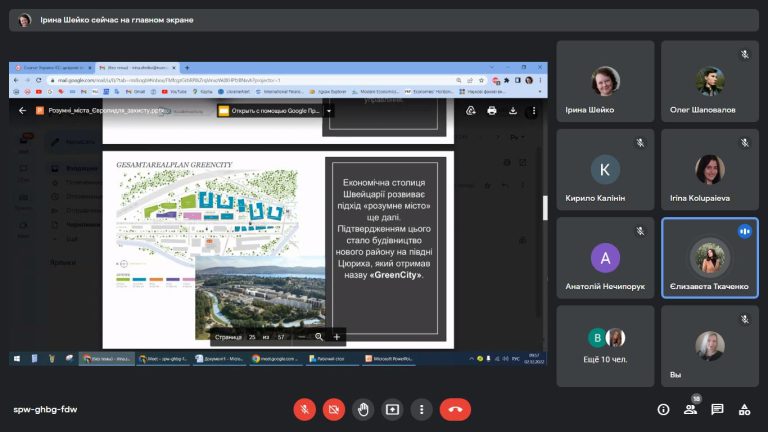Select Ірина Шейко's participant tile
This screenshot has width=768, height=432.
tap(605, 81)
